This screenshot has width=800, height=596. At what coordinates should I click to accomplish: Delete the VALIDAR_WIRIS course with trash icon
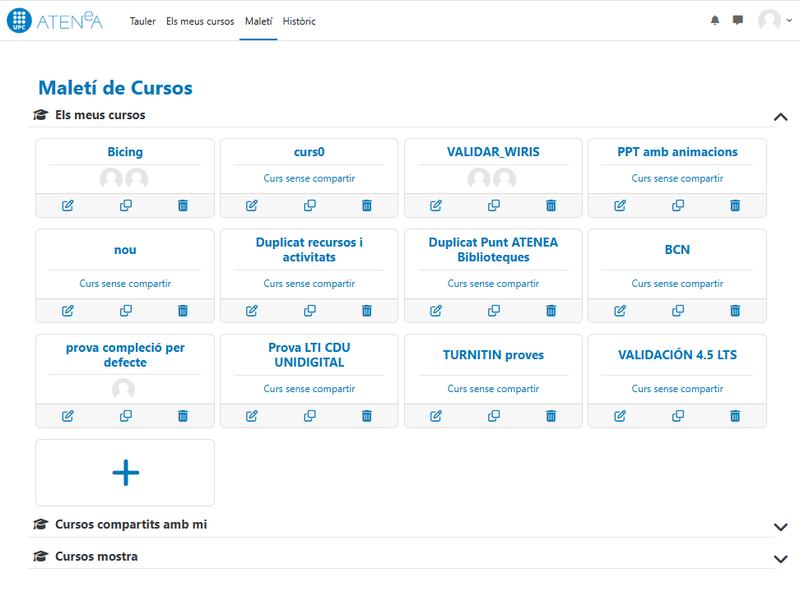tap(551, 206)
